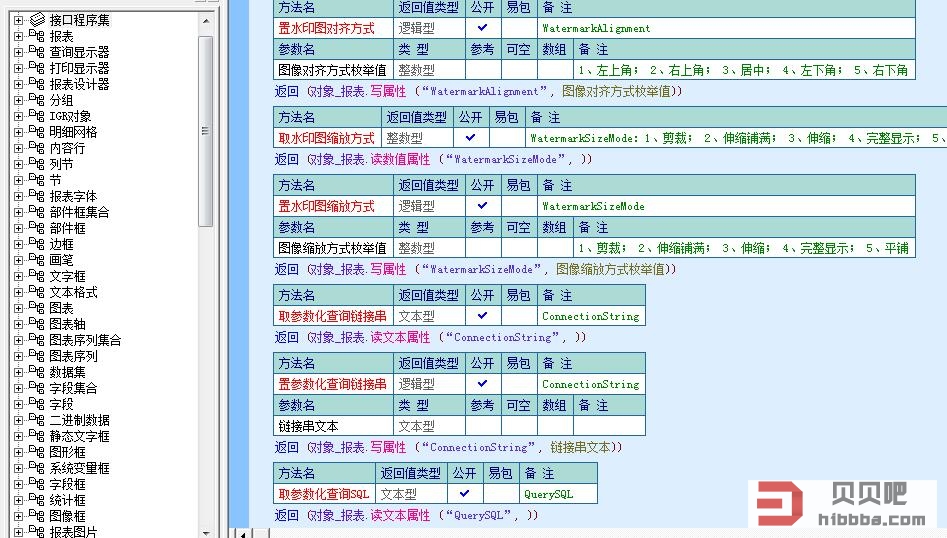Expand the 部件框 tree node
Image resolution: width=947 pixels, height=538 pixels.
tap(19, 228)
